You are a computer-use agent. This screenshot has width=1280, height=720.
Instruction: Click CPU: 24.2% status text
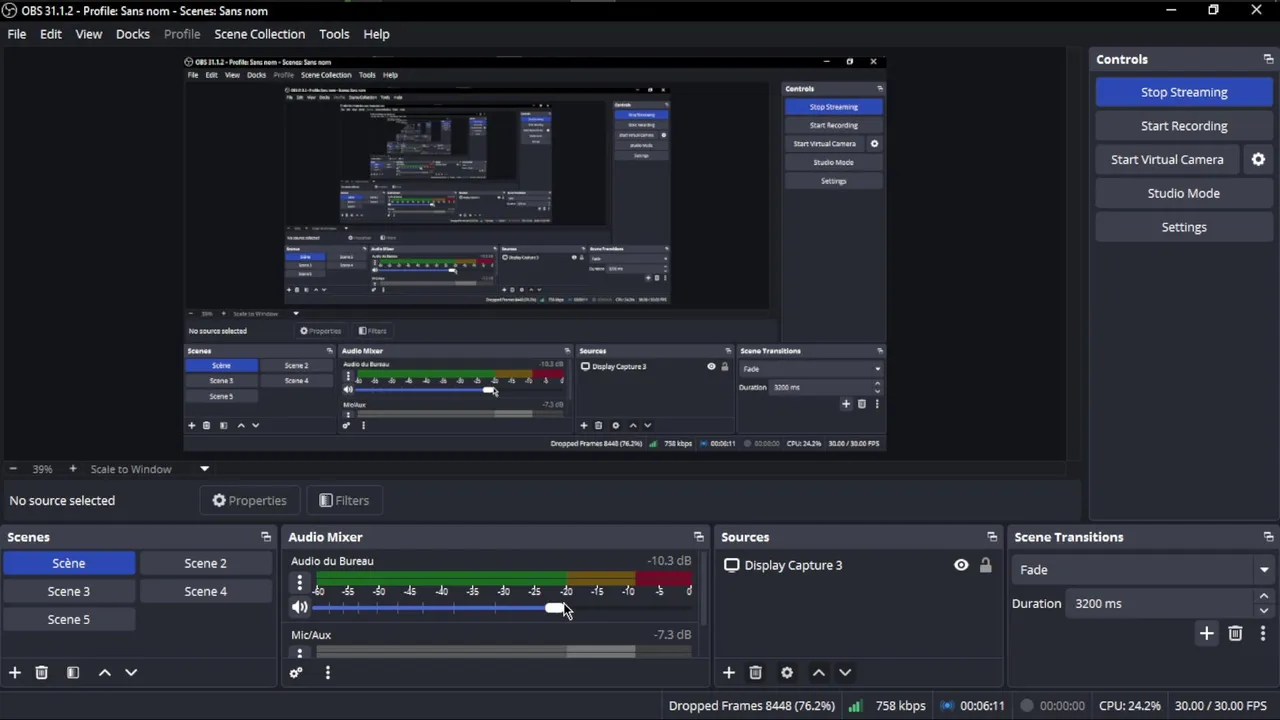(x=1130, y=706)
